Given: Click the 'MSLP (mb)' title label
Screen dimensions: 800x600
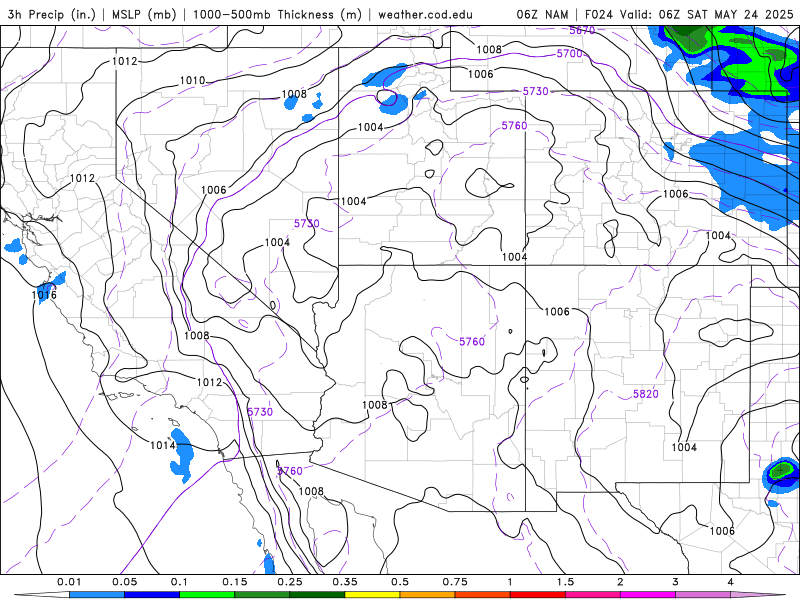Looking at the screenshot, I should [x=144, y=14].
